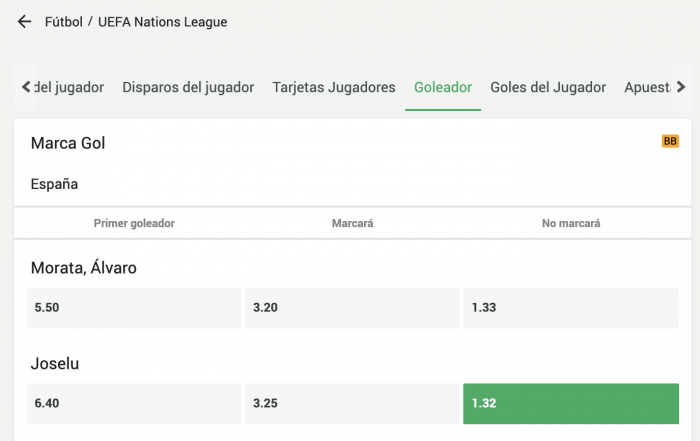Screen dimensions: 700x441
Task: Select Joselu Marcará odds 3.25
Action: (x=352, y=404)
